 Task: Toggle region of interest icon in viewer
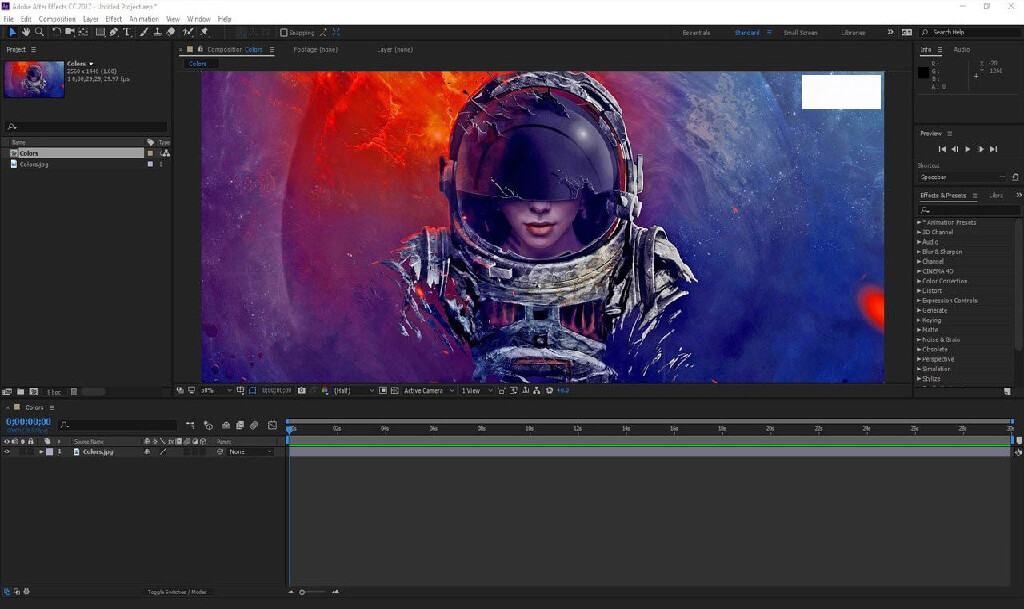pyautogui.click(x=383, y=390)
